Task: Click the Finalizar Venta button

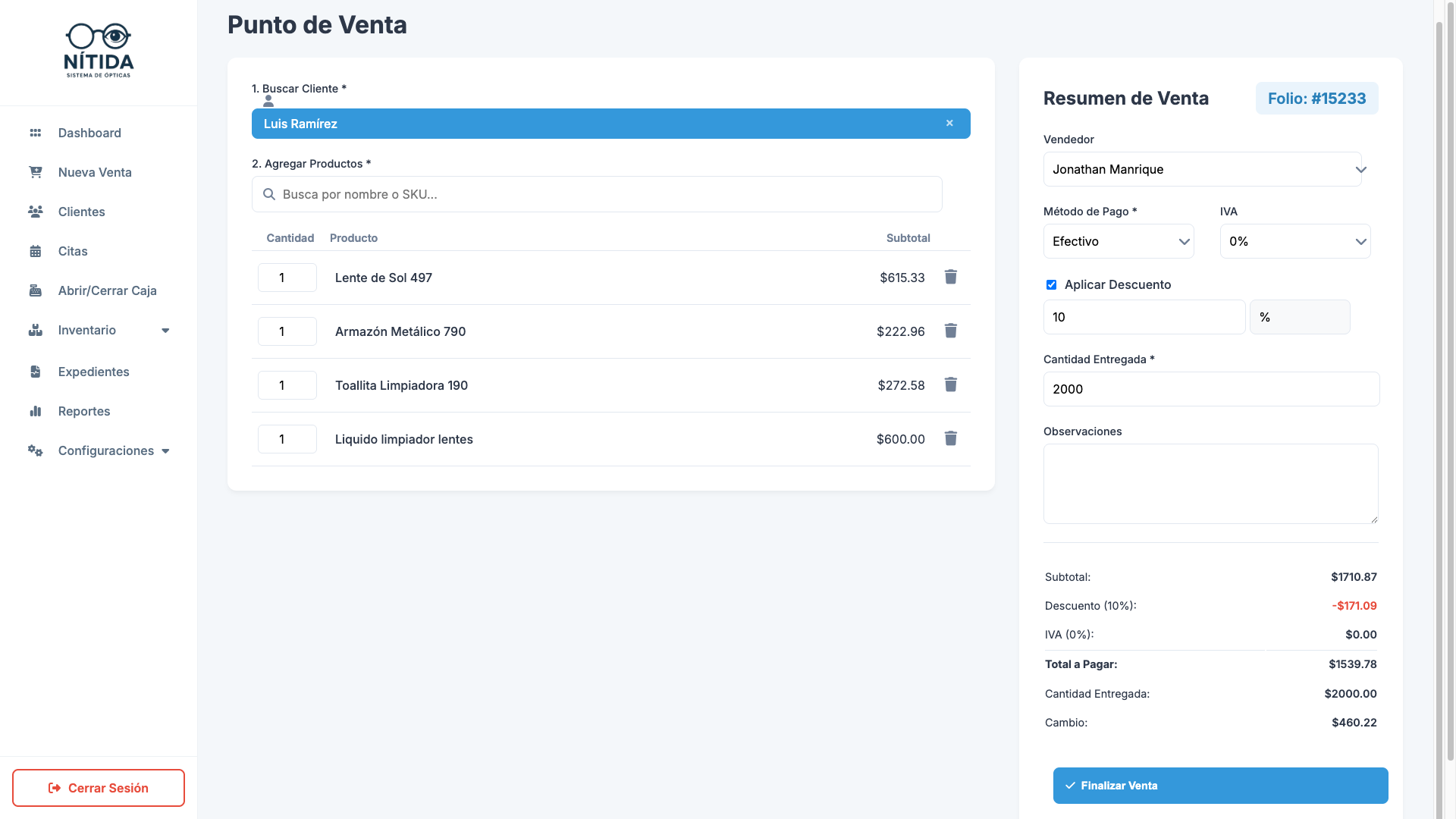Action: coord(1220,786)
